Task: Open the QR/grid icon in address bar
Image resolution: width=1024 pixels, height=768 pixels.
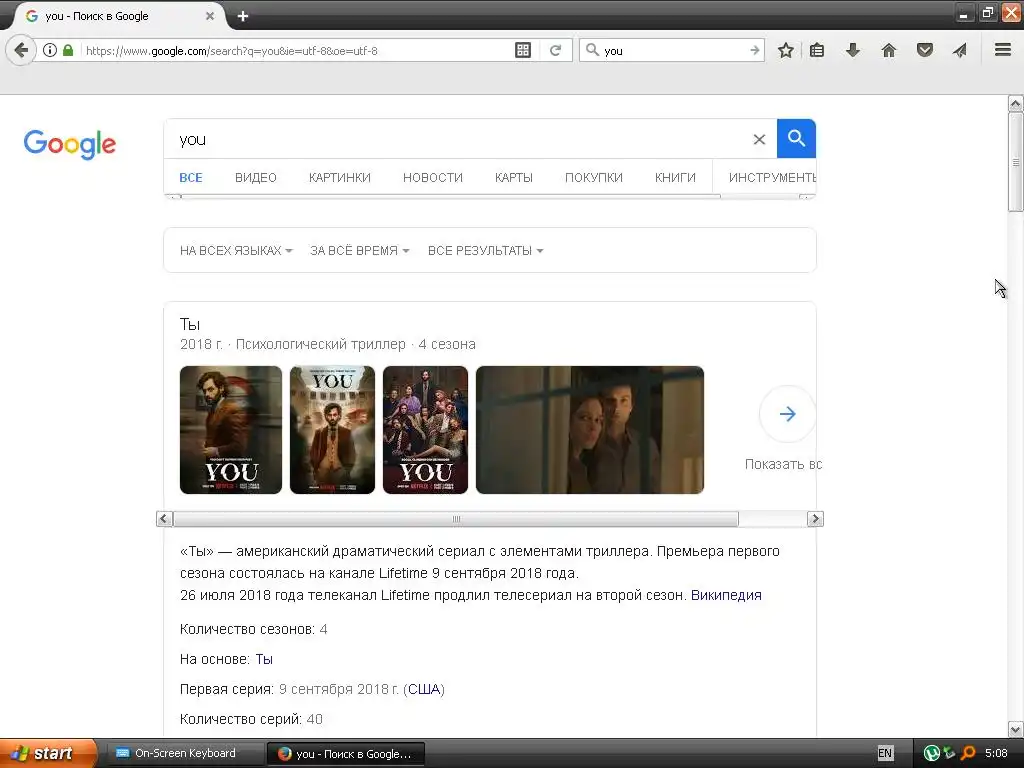Action: tap(523, 50)
